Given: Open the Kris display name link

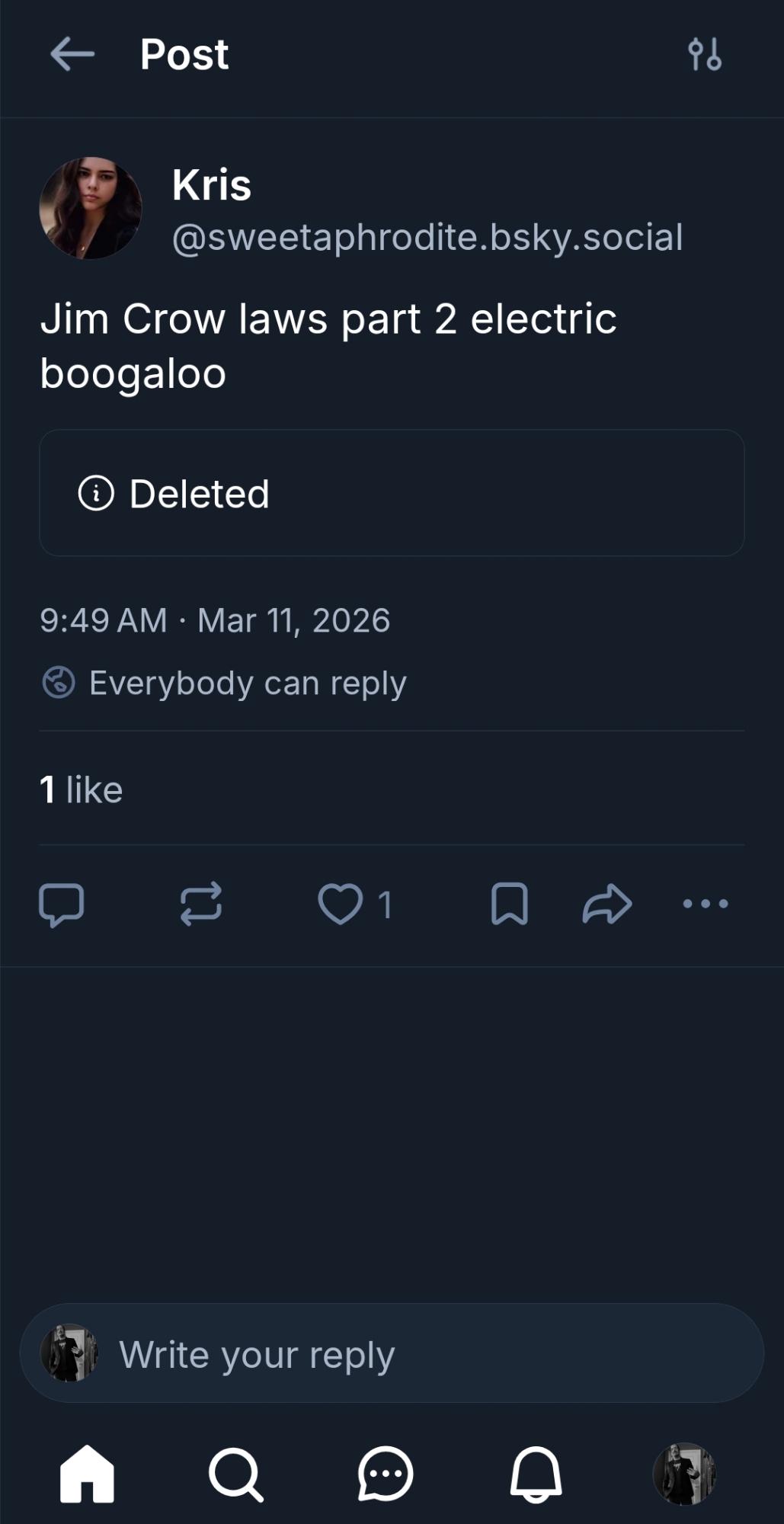Looking at the screenshot, I should [x=212, y=185].
